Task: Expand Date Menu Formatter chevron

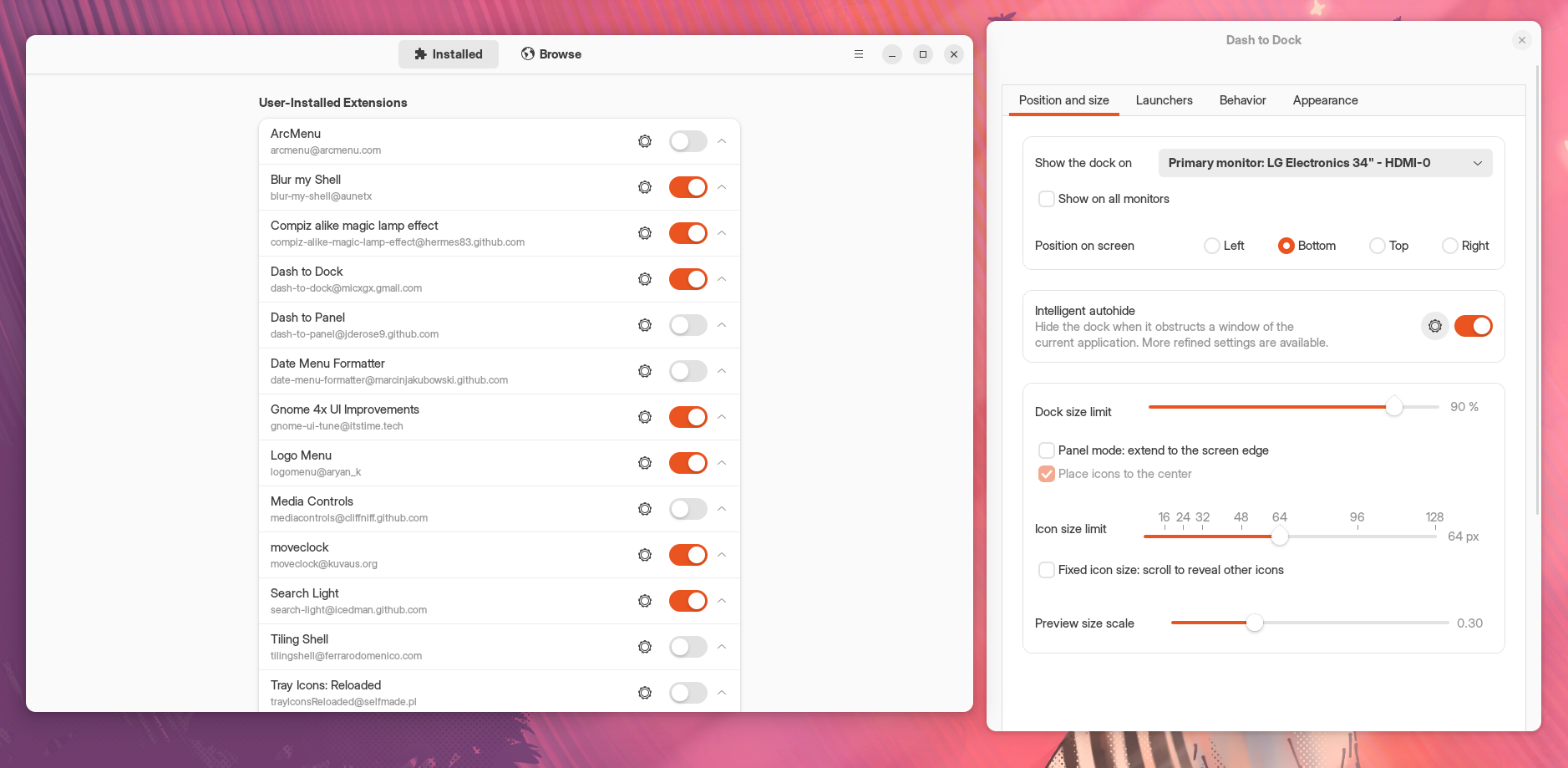Action: click(x=722, y=371)
